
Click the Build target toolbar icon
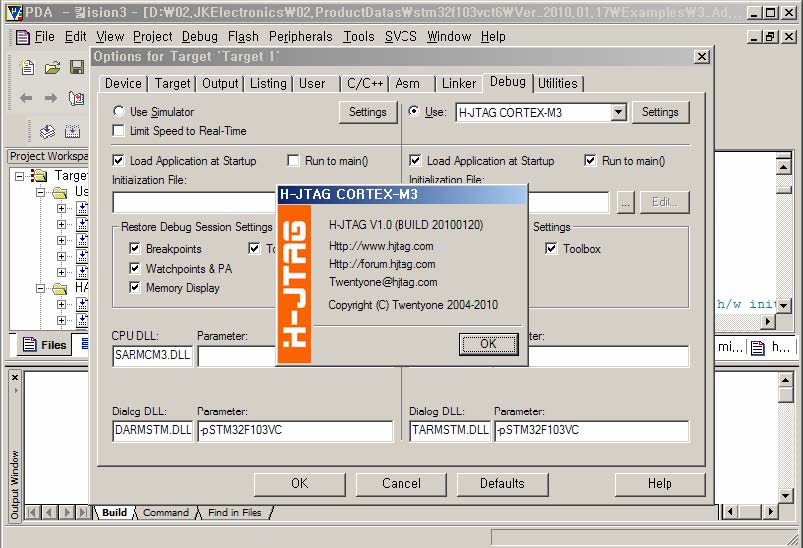click(x=72, y=132)
